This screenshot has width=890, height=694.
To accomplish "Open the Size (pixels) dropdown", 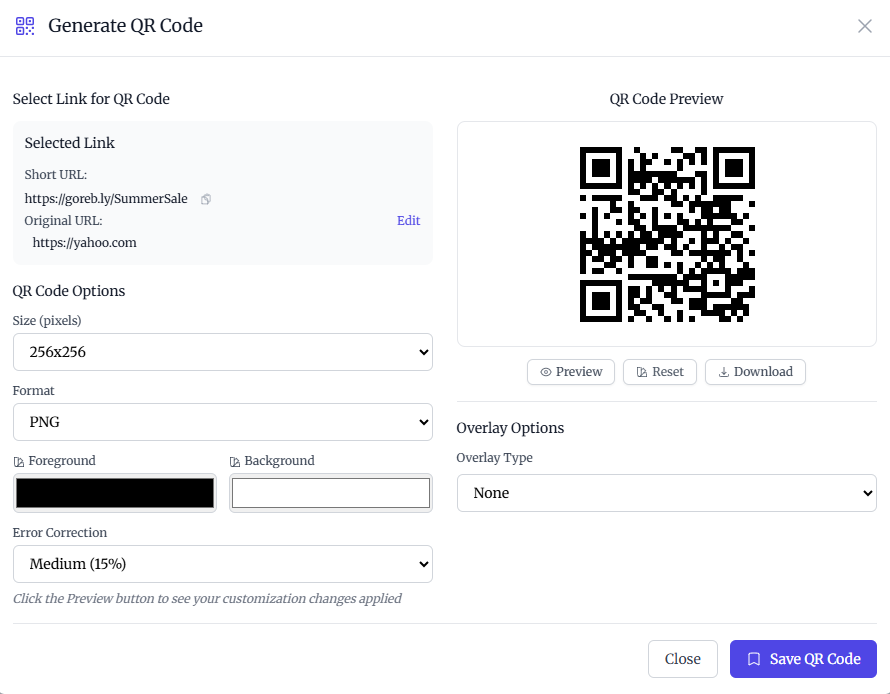I will click(x=222, y=352).
